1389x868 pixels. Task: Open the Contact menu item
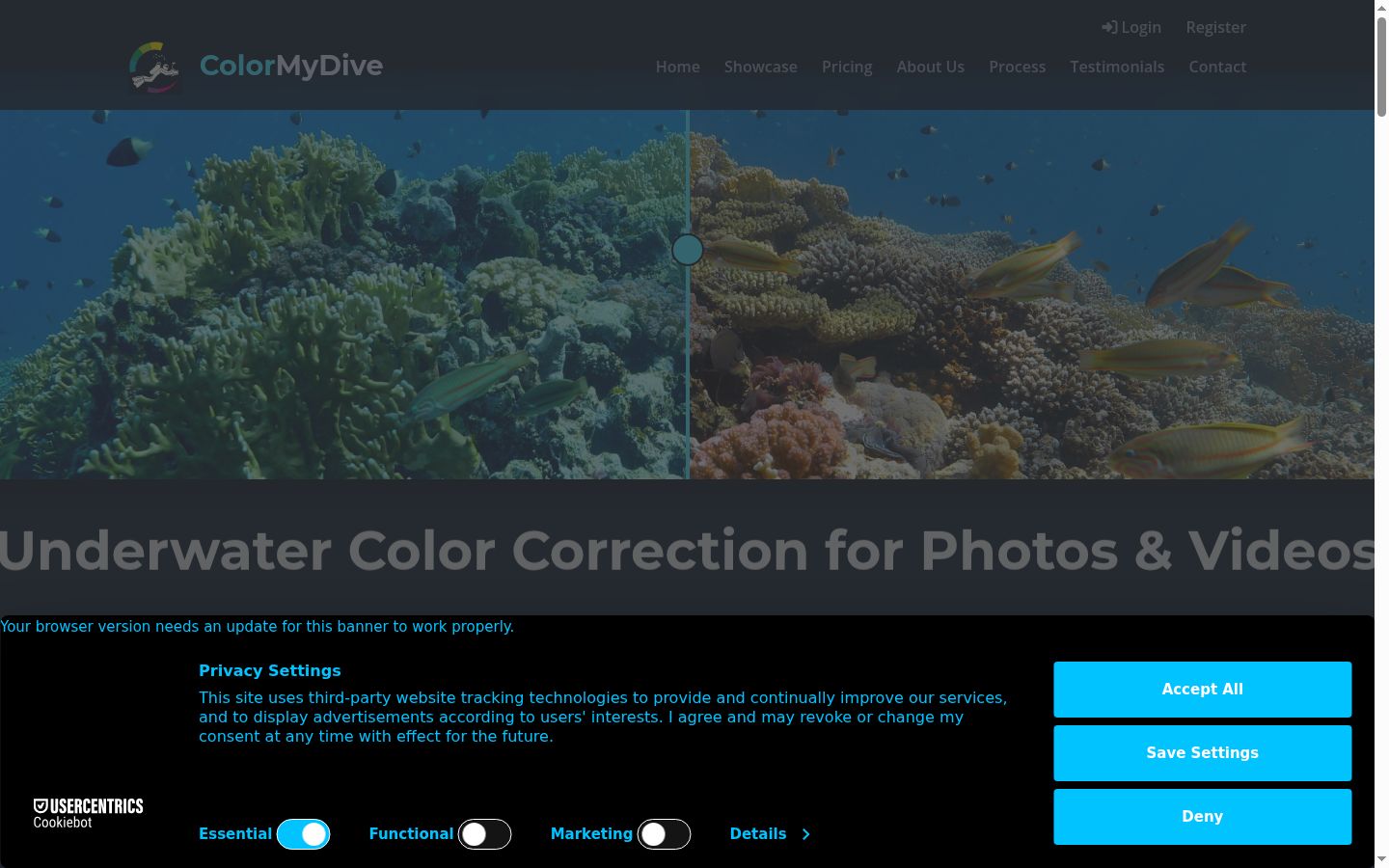click(1217, 67)
